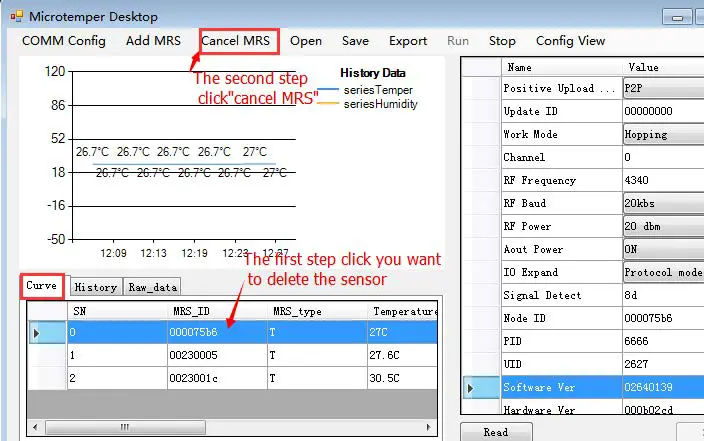
Task: Open the RF Baud 20kbs dropdown
Action: point(663,203)
